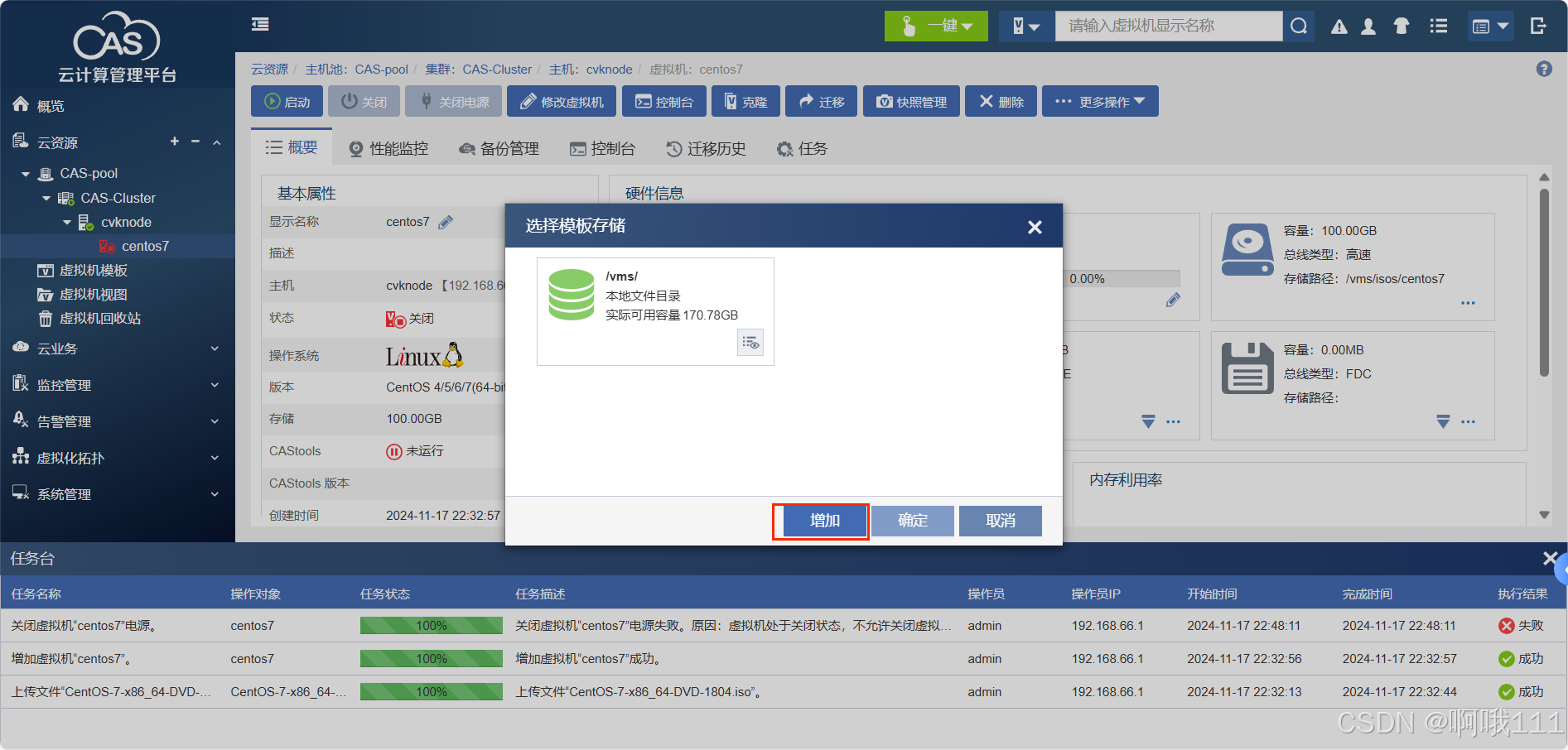This screenshot has width=1568, height=750.
Task: Close the 任务台 task panel
Action: click(1550, 559)
